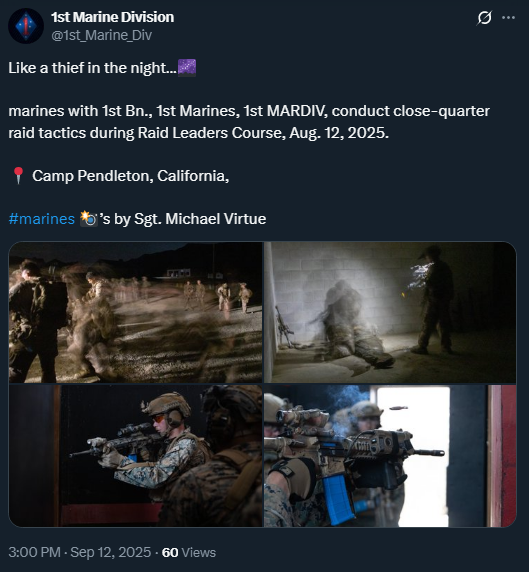Image resolution: width=529 pixels, height=572 pixels.
Task: Open photo of rifle with blue magazine
Action: (x=390, y=456)
